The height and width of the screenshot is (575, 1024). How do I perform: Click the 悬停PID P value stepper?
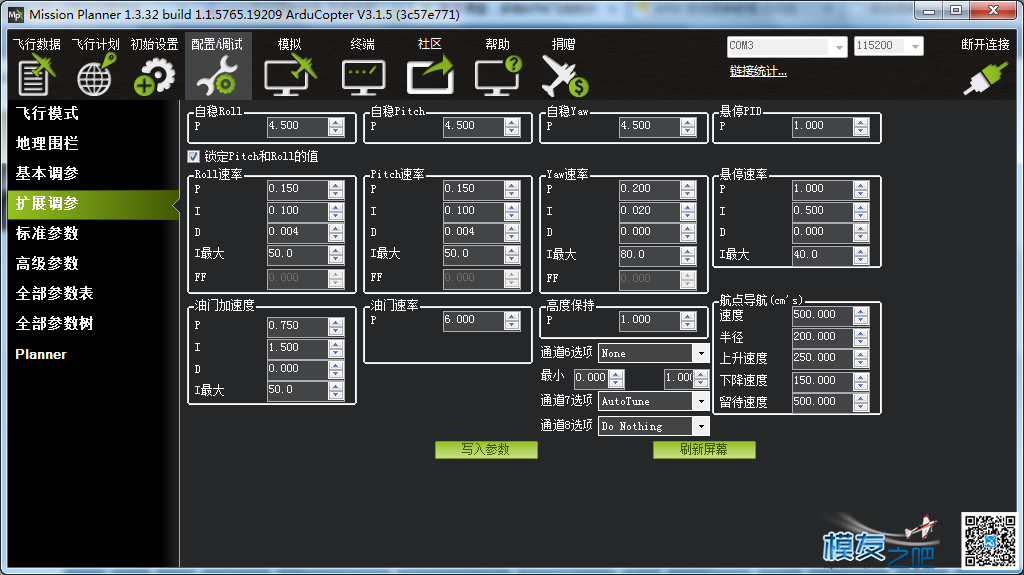tap(861, 126)
